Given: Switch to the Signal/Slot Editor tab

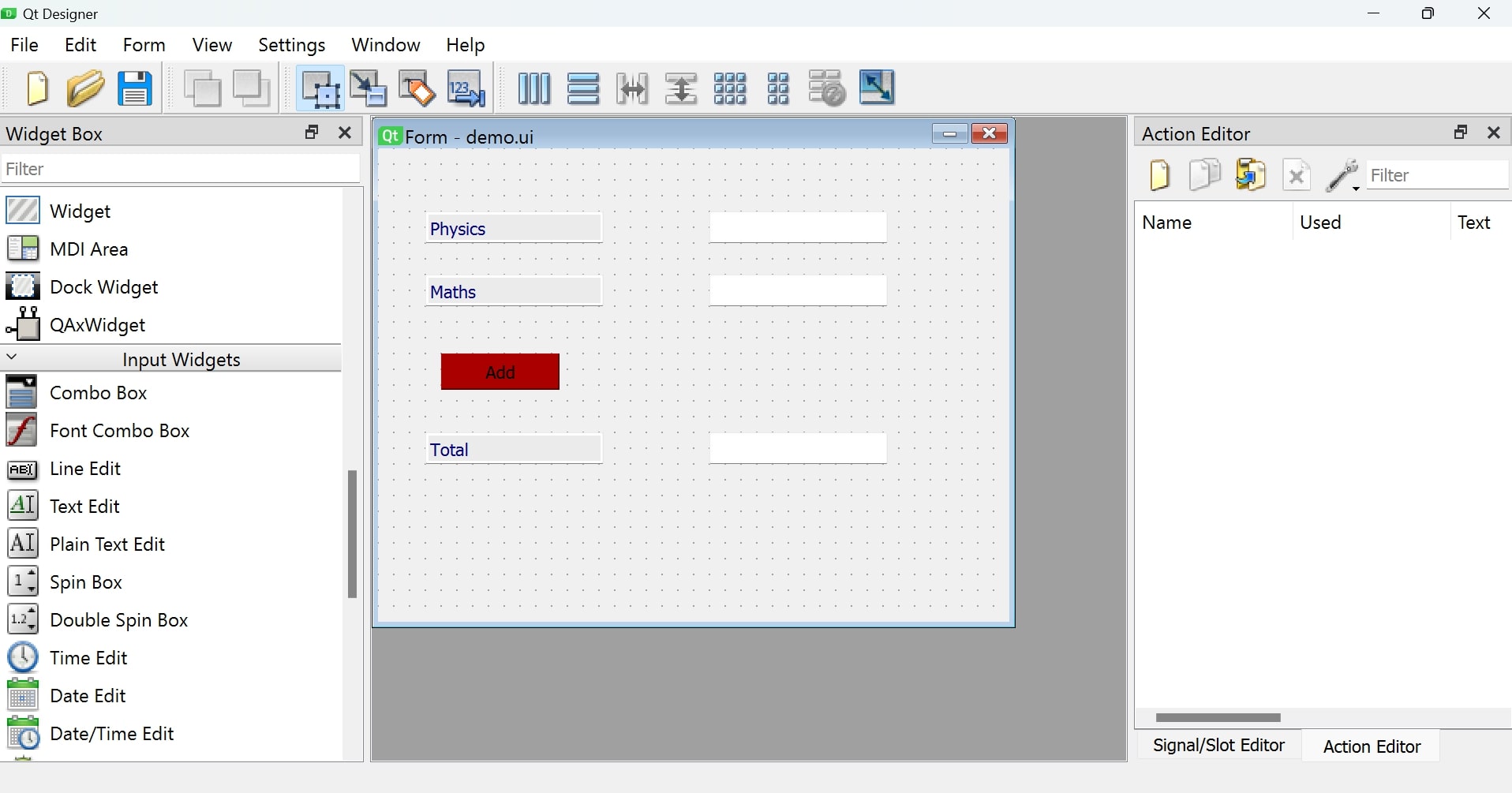Looking at the screenshot, I should (x=1218, y=745).
